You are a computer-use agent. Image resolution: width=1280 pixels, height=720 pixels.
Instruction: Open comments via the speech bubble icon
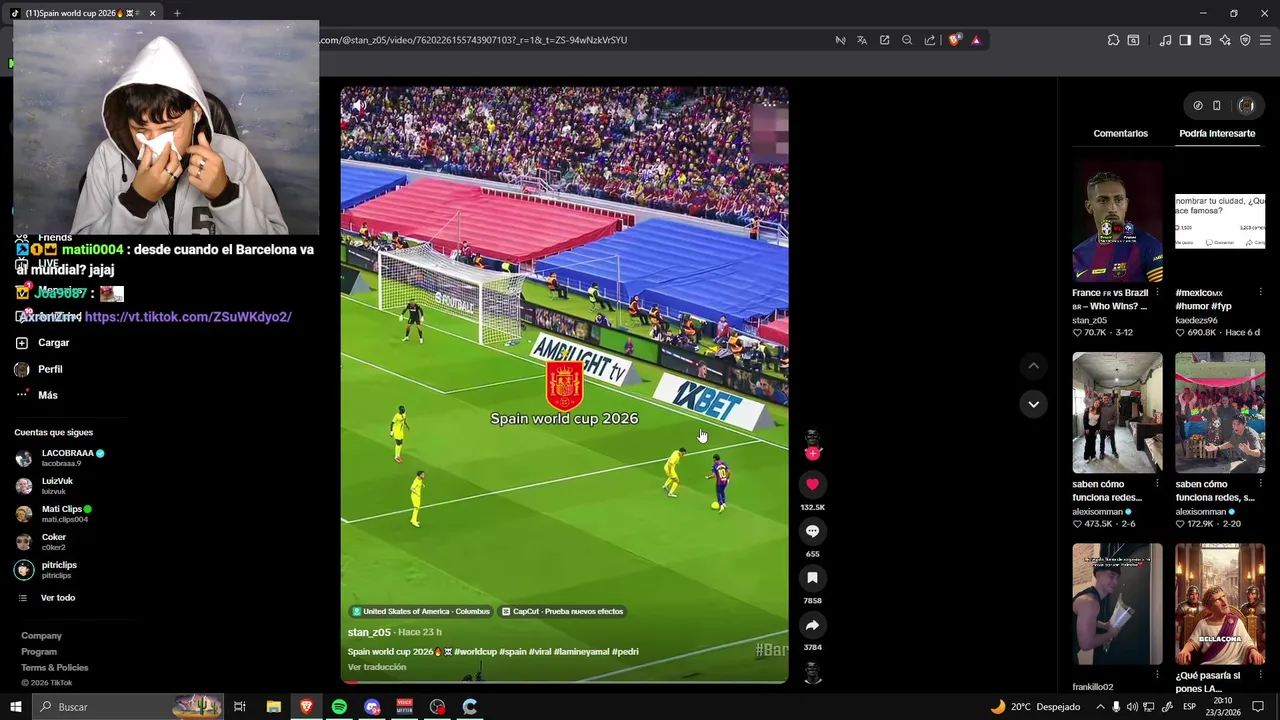[x=812, y=531]
